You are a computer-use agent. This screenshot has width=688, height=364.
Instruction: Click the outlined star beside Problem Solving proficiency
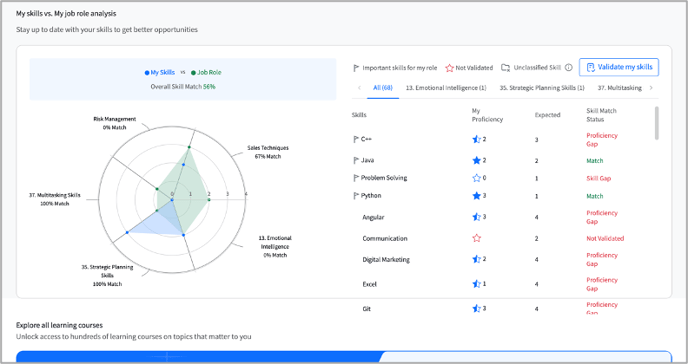[477, 178]
